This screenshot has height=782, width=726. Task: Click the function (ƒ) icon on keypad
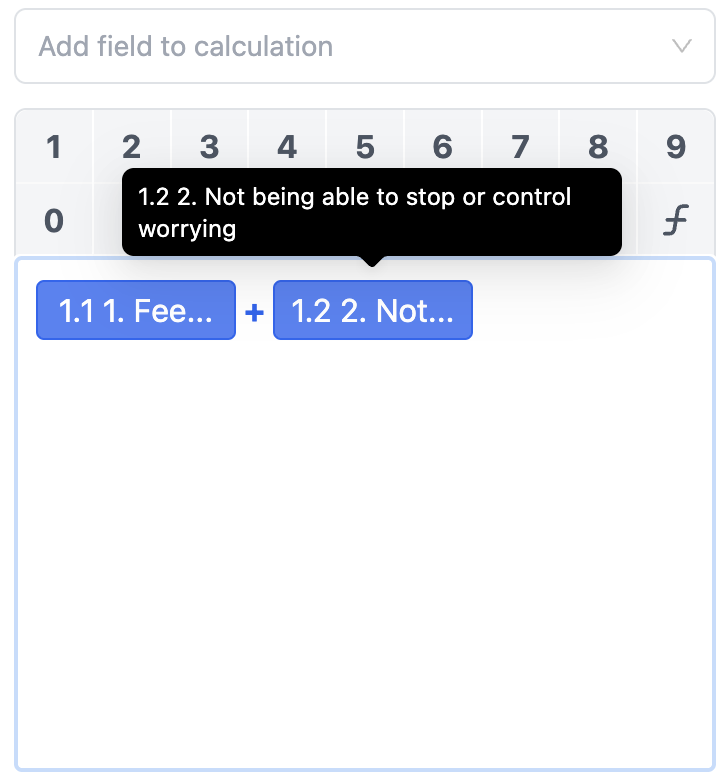pos(676,220)
